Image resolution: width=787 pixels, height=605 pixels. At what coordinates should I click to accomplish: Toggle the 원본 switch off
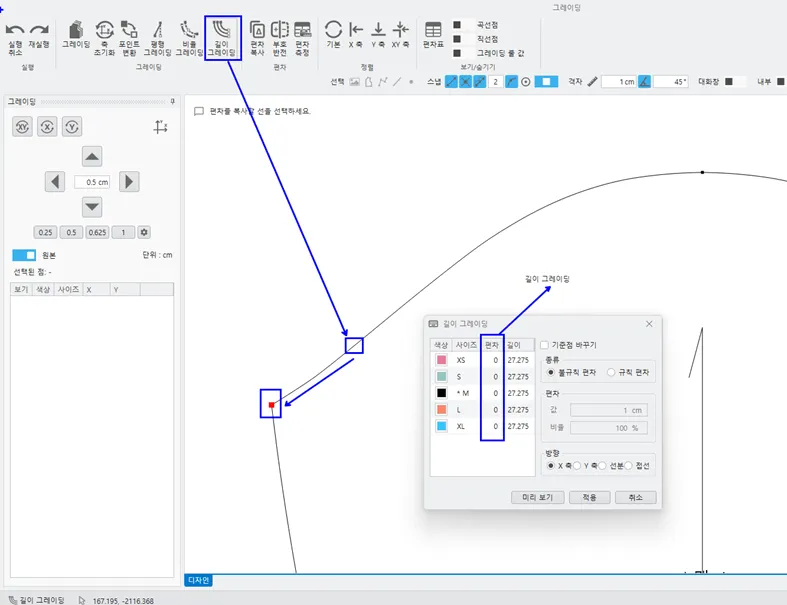(24, 255)
